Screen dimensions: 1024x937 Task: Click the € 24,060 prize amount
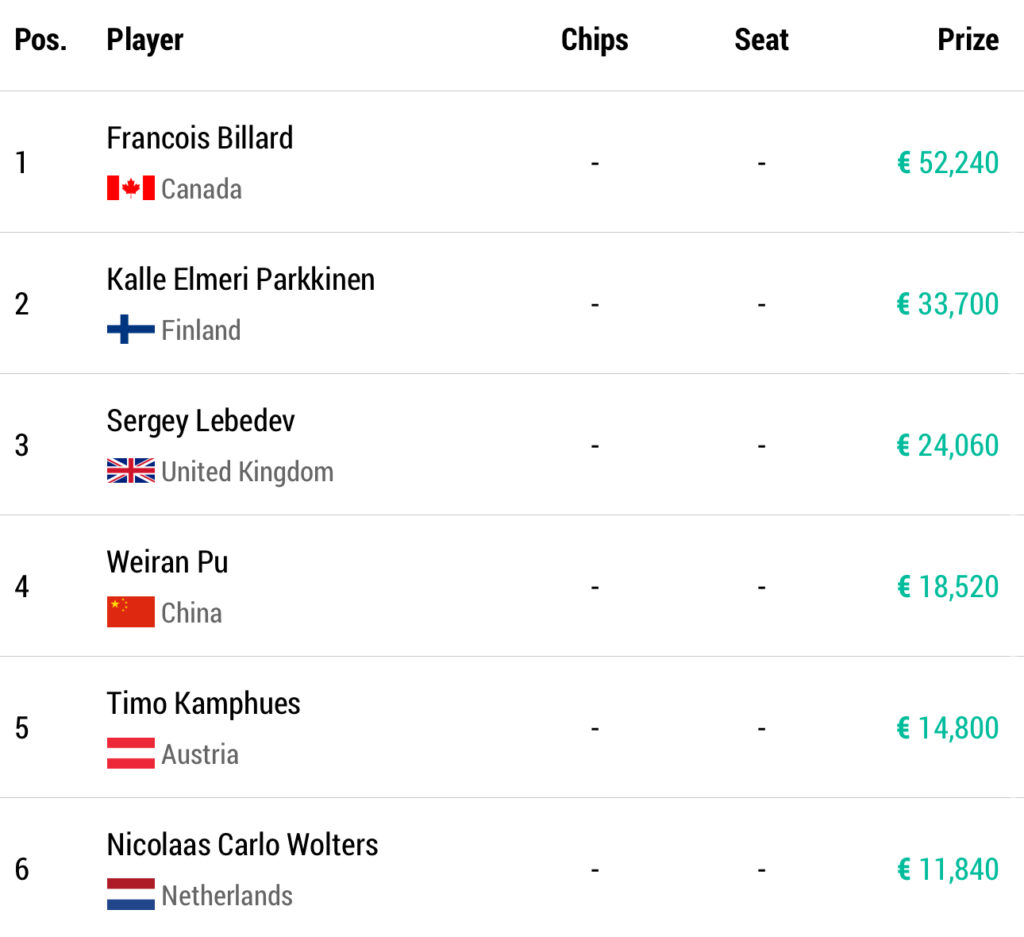click(x=947, y=445)
